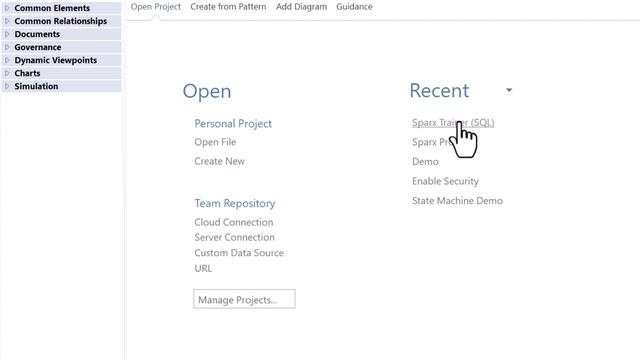The height and width of the screenshot is (360, 640).
Task: Select the Common Elements category label
Action: click(x=52, y=8)
